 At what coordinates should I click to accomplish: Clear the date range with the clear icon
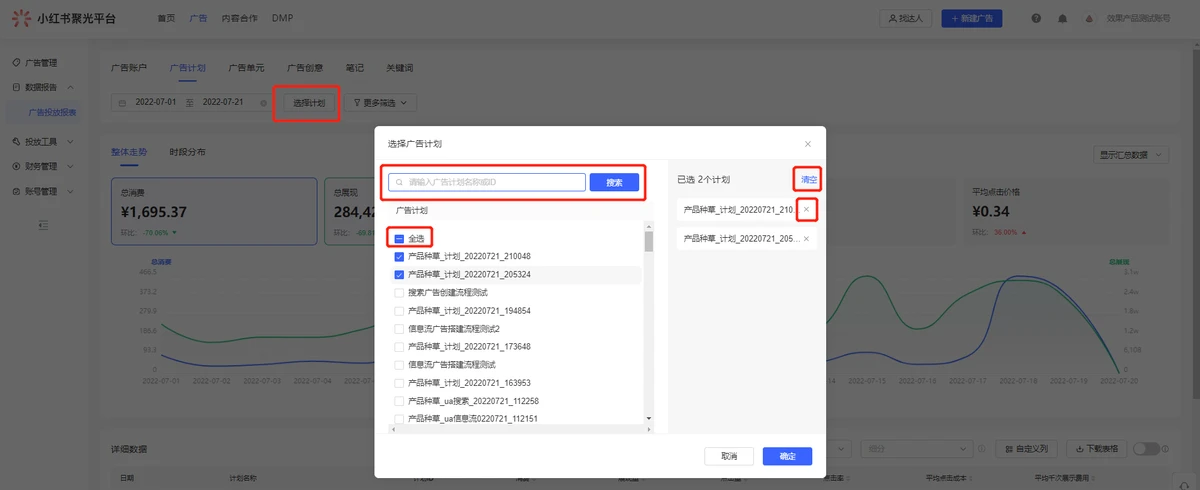point(263,103)
